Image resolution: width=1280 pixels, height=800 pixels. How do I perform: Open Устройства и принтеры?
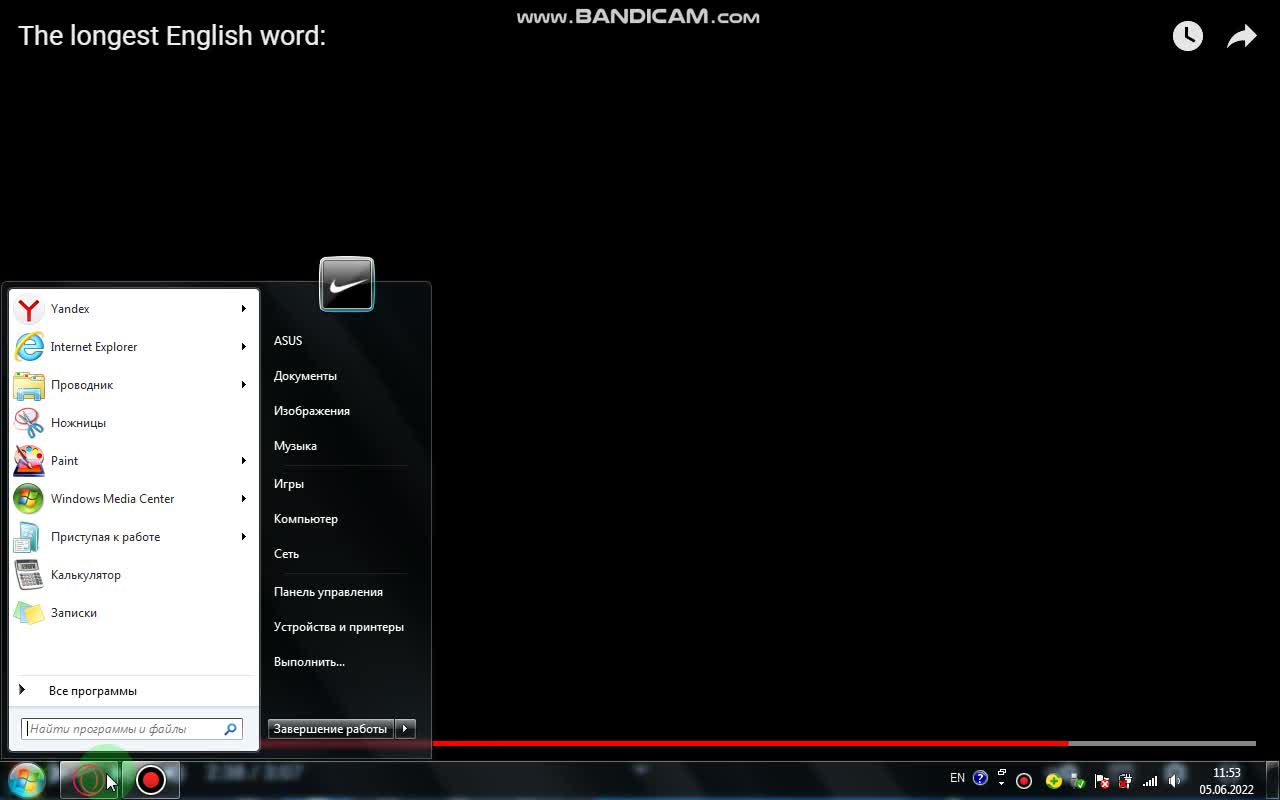[x=339, y=627]
